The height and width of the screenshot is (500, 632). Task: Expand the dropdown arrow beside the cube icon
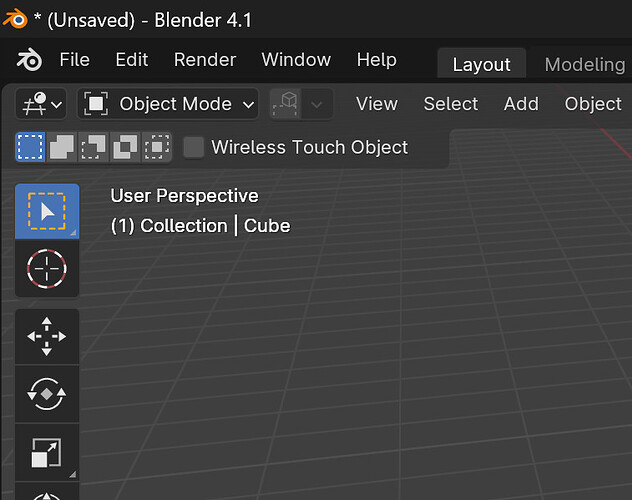coord(317,104)
